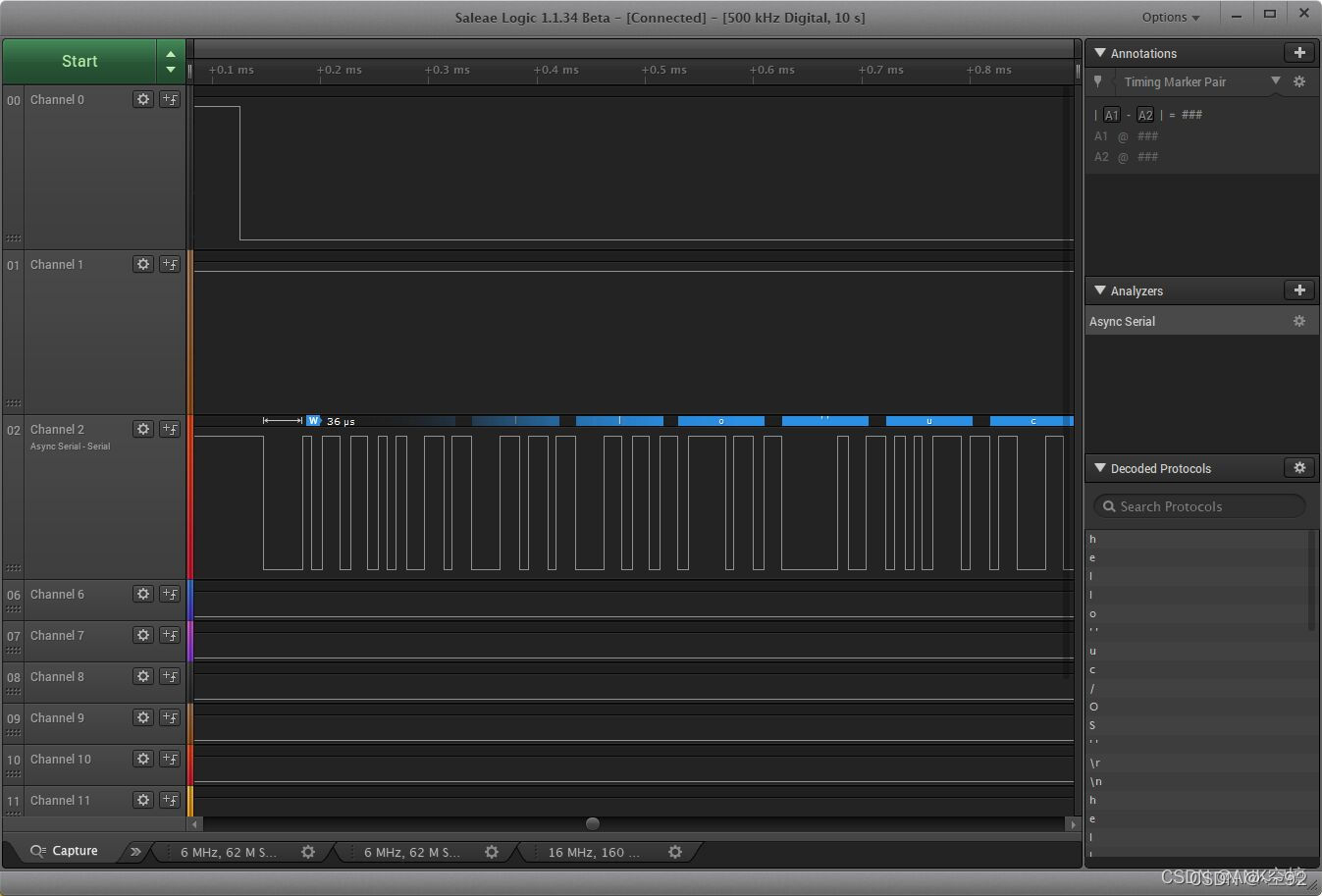Select decoded '\r' entry in protocol list

[x=1197, y=763]
